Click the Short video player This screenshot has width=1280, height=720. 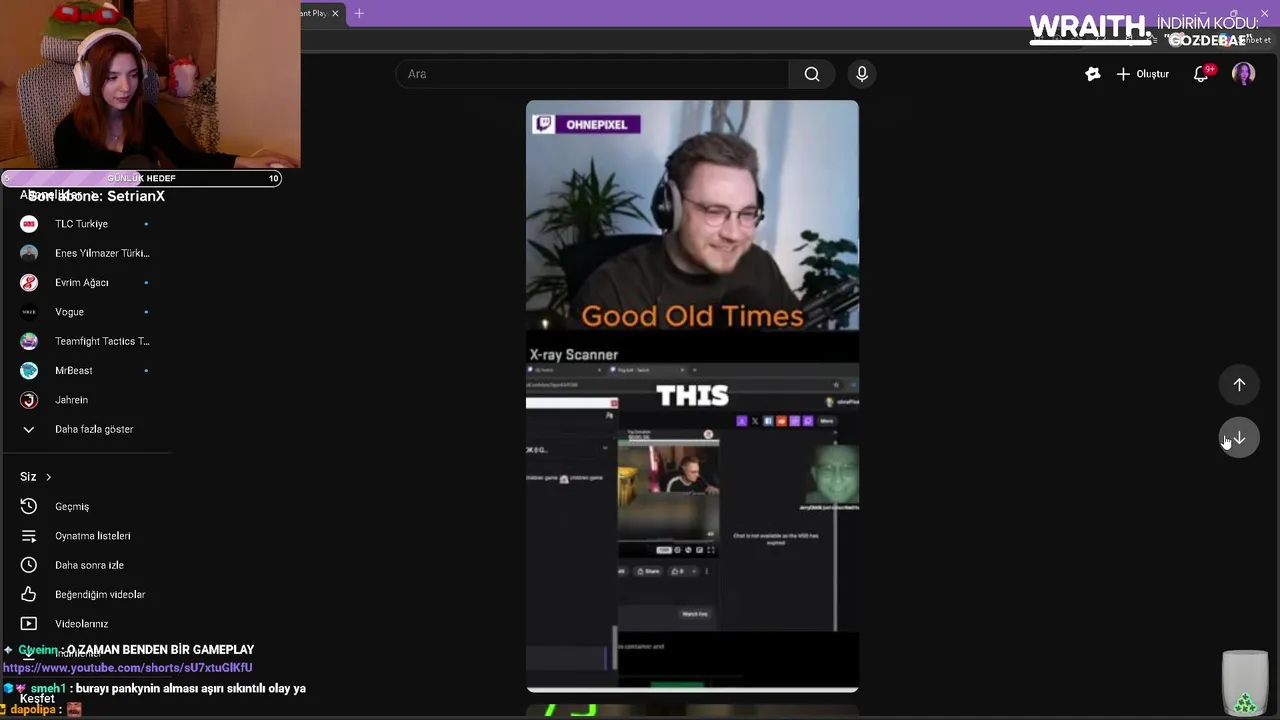point(692,396)
